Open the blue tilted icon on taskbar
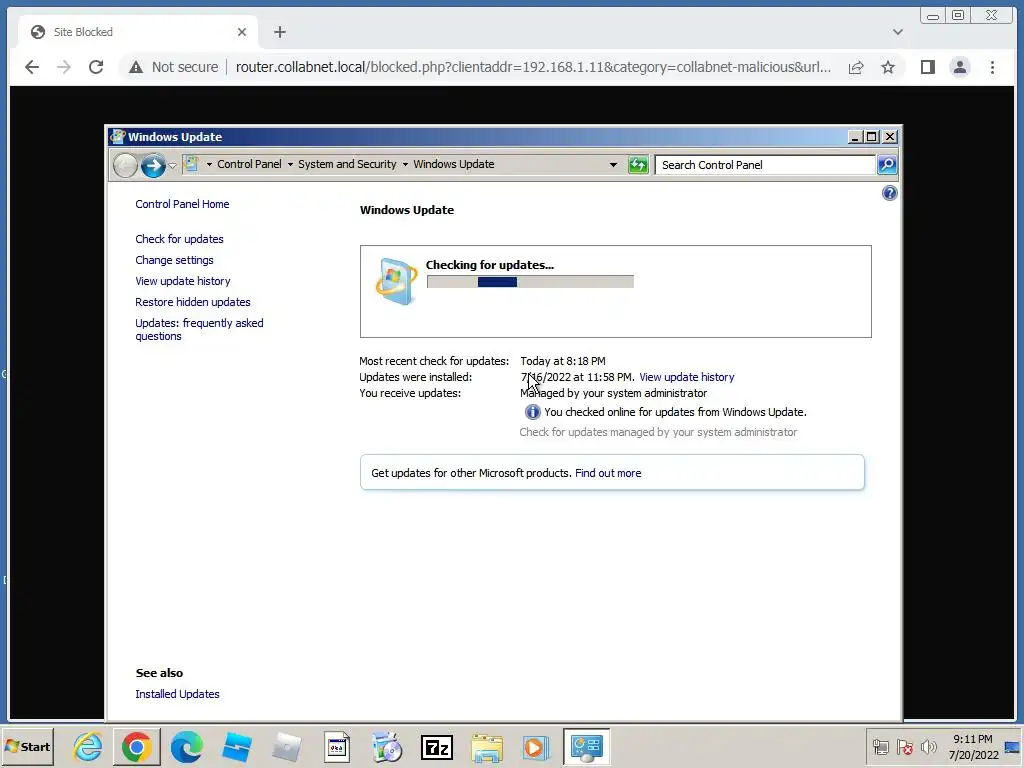The width and height of the screenshot is (1024, 768). pos(236,747)
